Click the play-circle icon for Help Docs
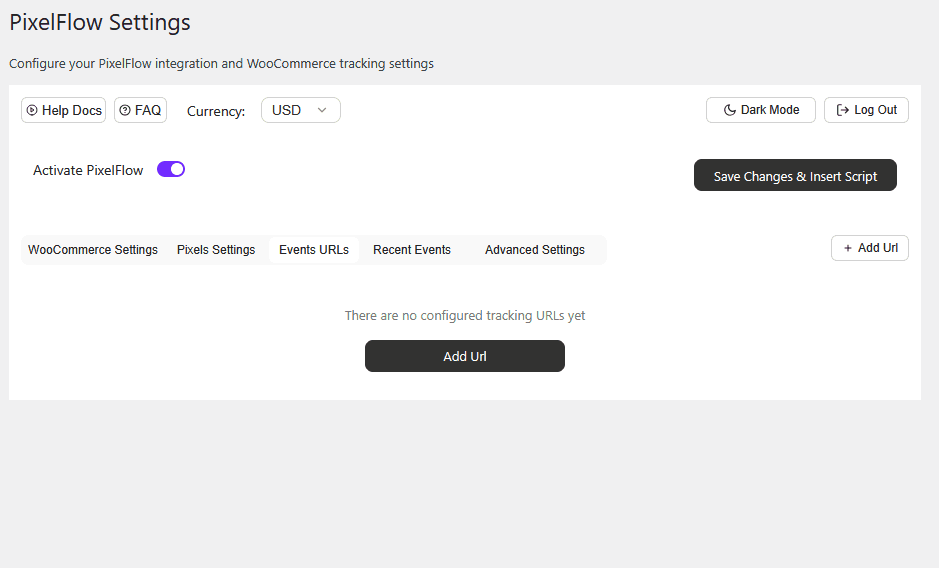This screenshot has width=939, height=568. click(33, 110)
